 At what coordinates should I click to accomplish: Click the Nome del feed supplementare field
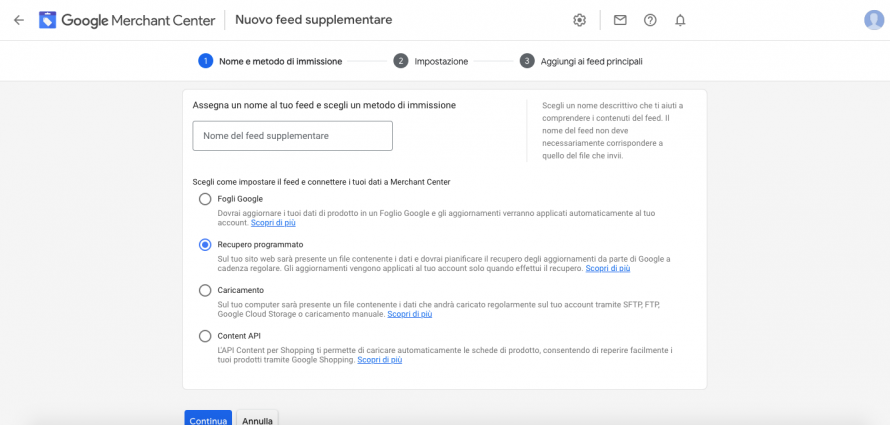292,136
